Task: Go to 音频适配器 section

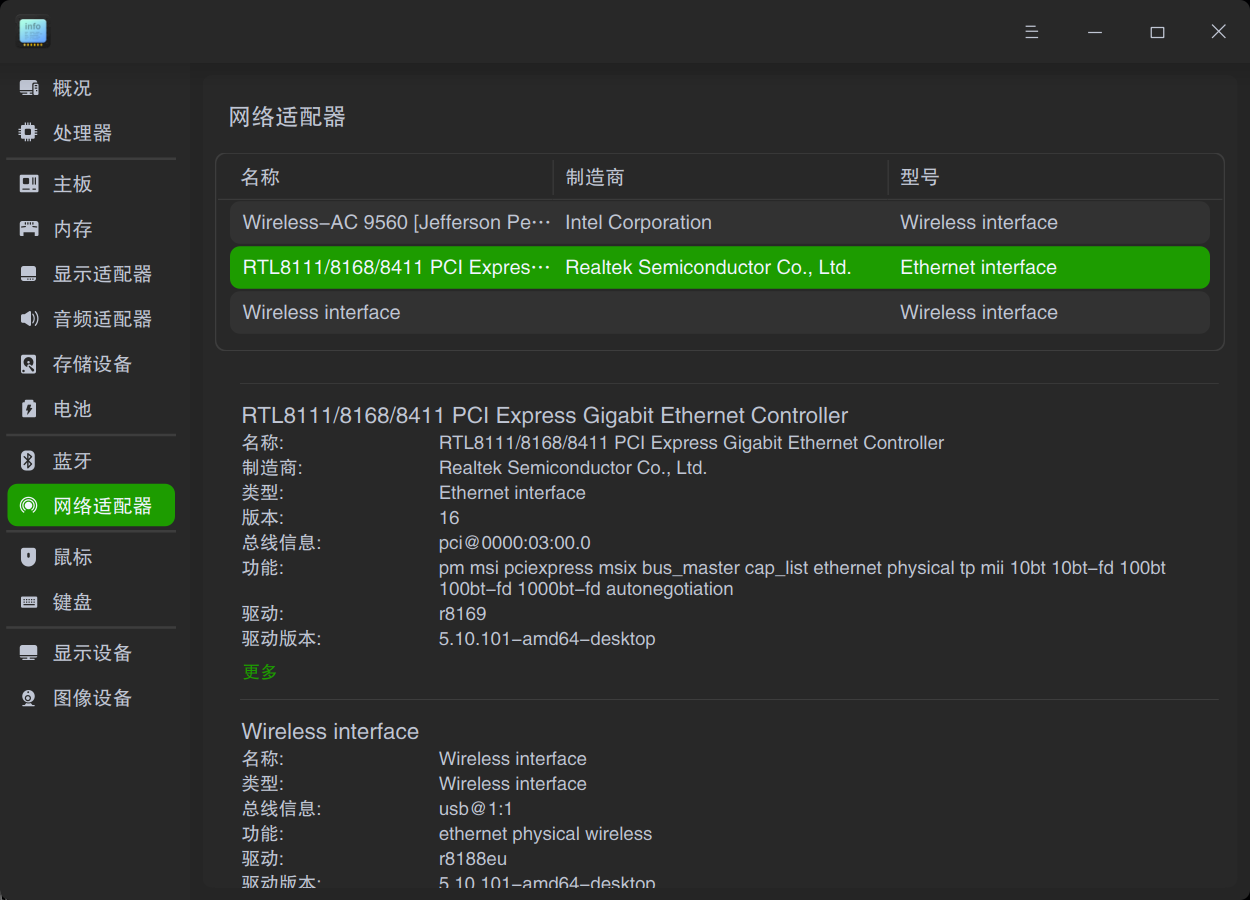Action: (91, 319)
